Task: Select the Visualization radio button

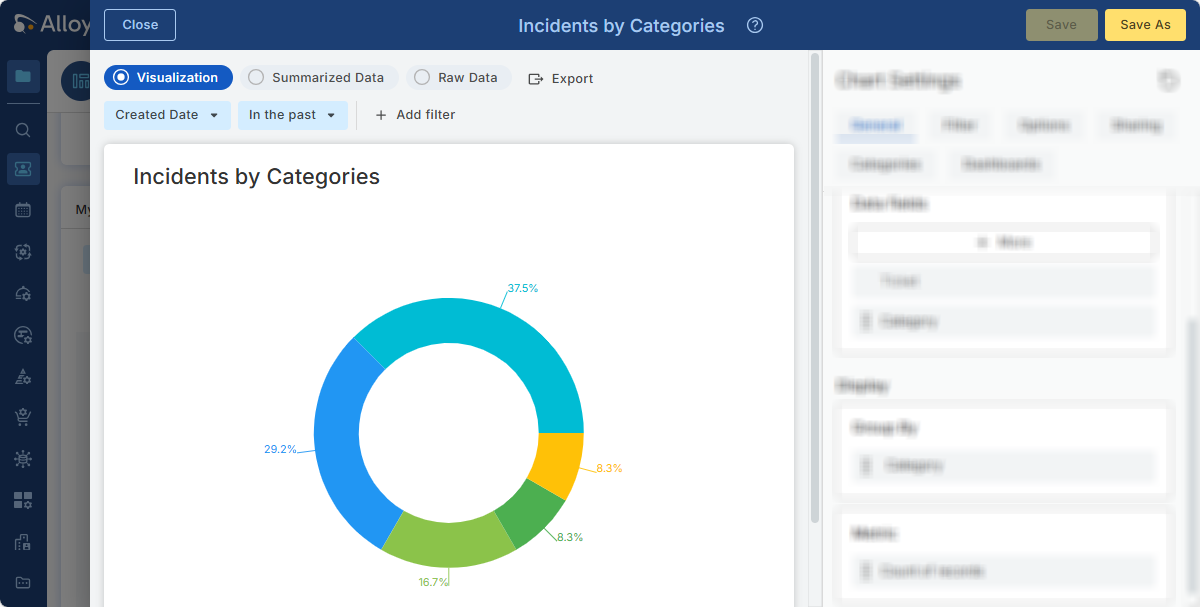Action: click(168, 77)
